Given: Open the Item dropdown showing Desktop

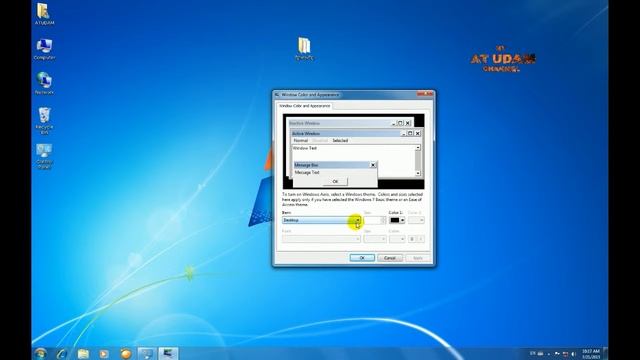Looking at the screenshot, I should coord(322,220).
